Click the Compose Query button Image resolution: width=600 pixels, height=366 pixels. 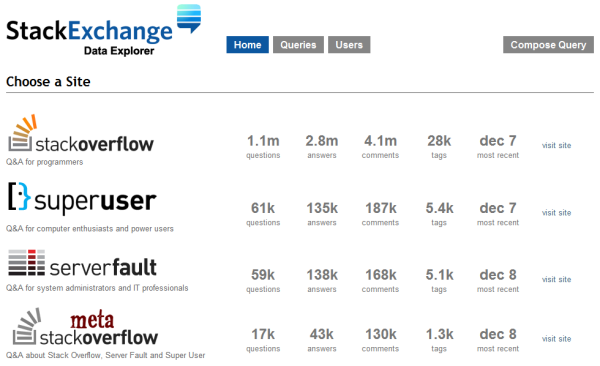(548, 45)
